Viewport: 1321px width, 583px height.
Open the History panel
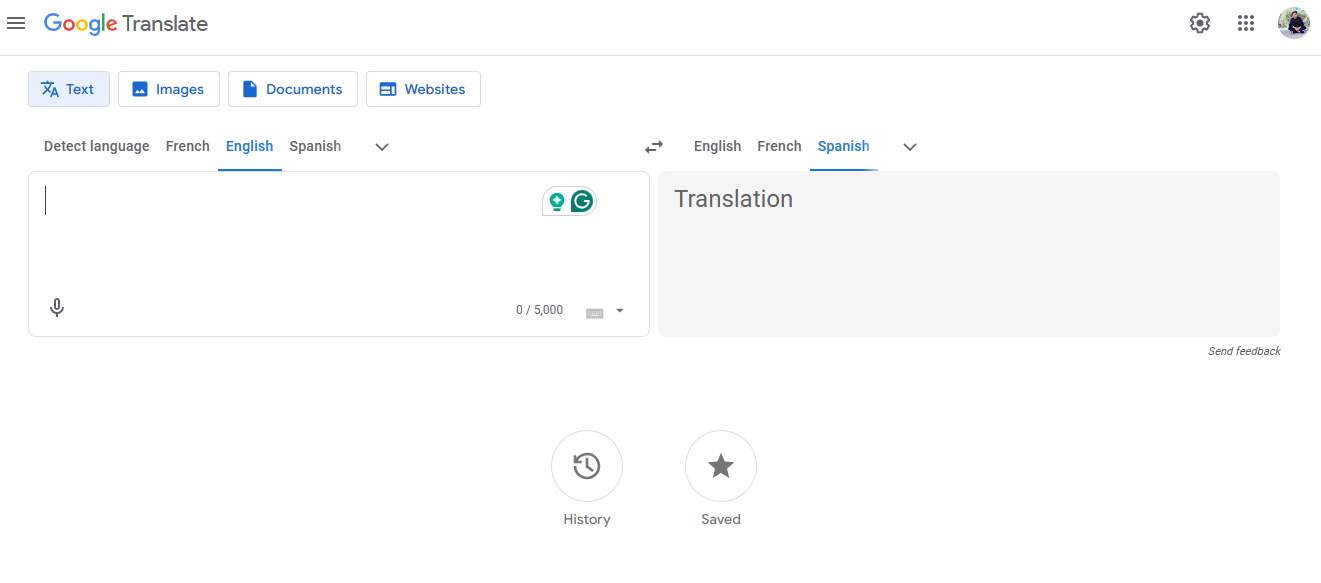[587, 466]
